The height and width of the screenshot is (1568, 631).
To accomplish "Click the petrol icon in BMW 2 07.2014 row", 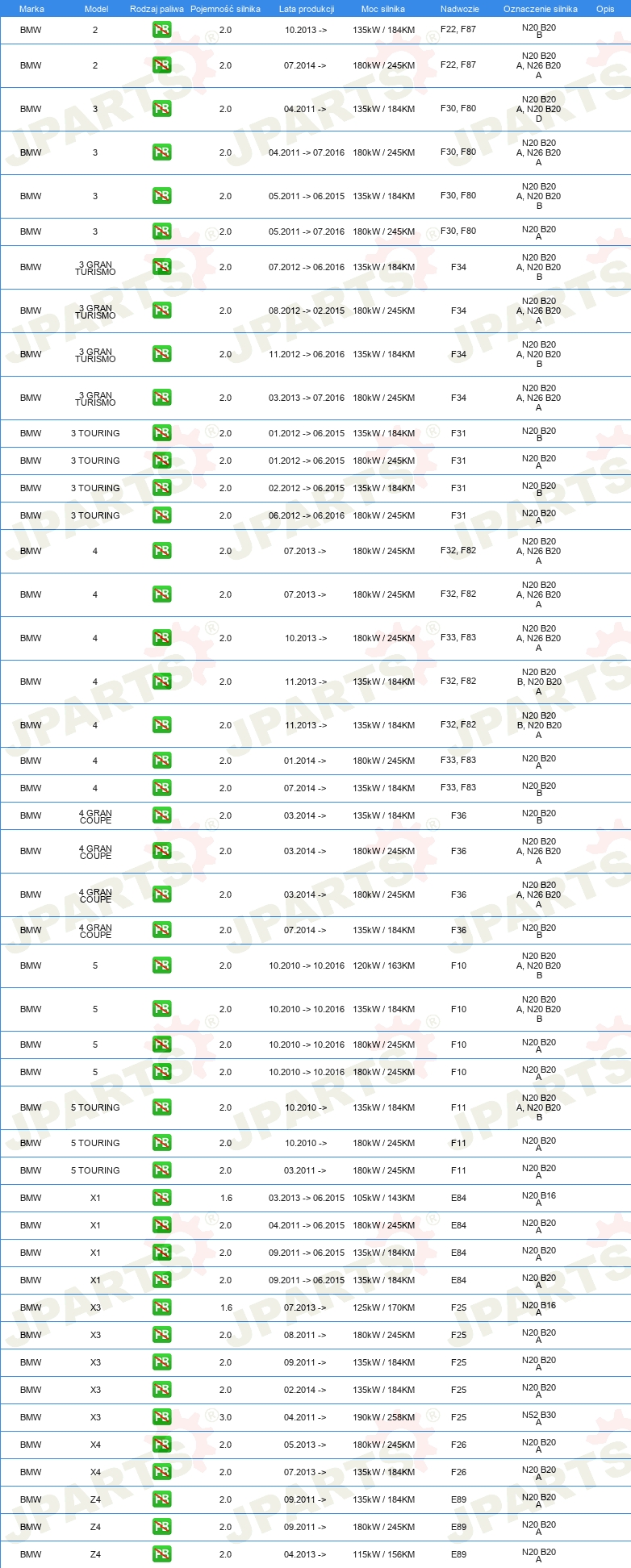I will [x=161, y=65].
